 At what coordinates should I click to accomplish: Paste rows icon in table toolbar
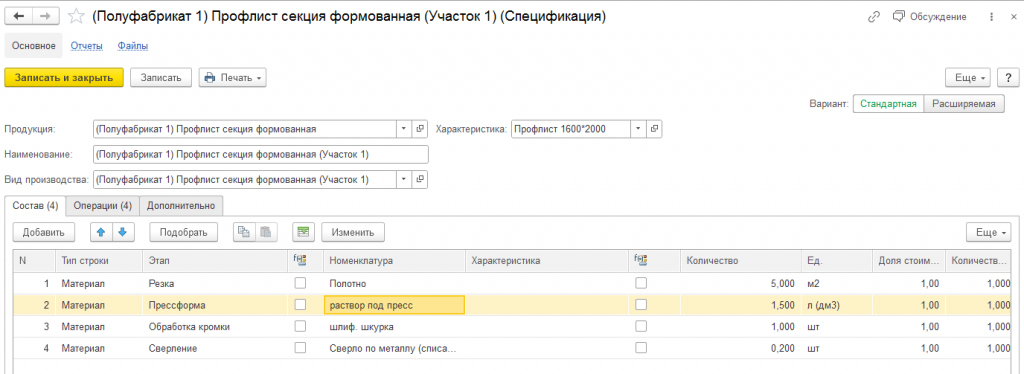coord(265,232)
